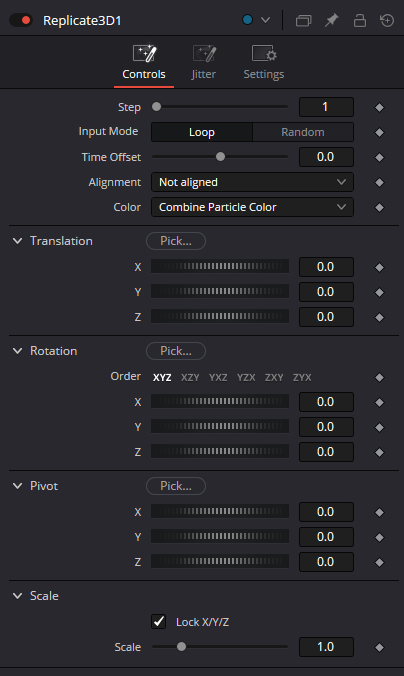Click the Pivot X value field
404x676 pixels.
click(x=326, y=512)
